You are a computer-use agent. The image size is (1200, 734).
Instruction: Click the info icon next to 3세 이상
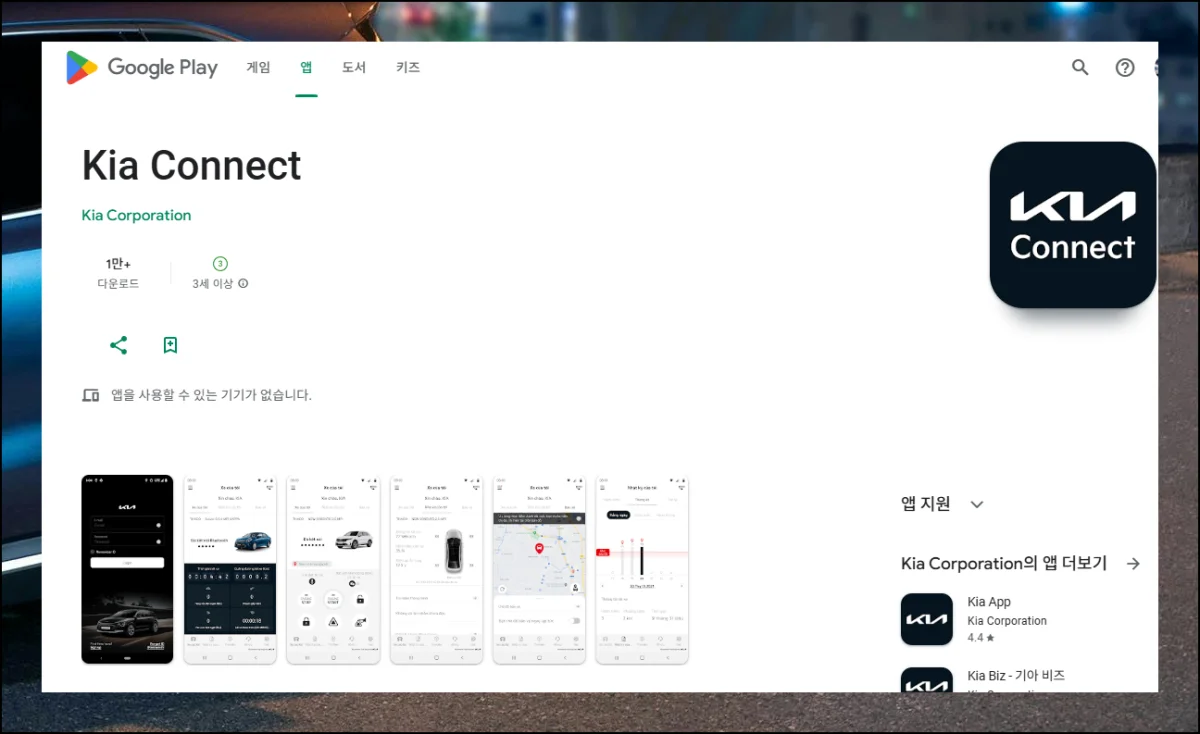pyautogui.click(x=243, y=284)
